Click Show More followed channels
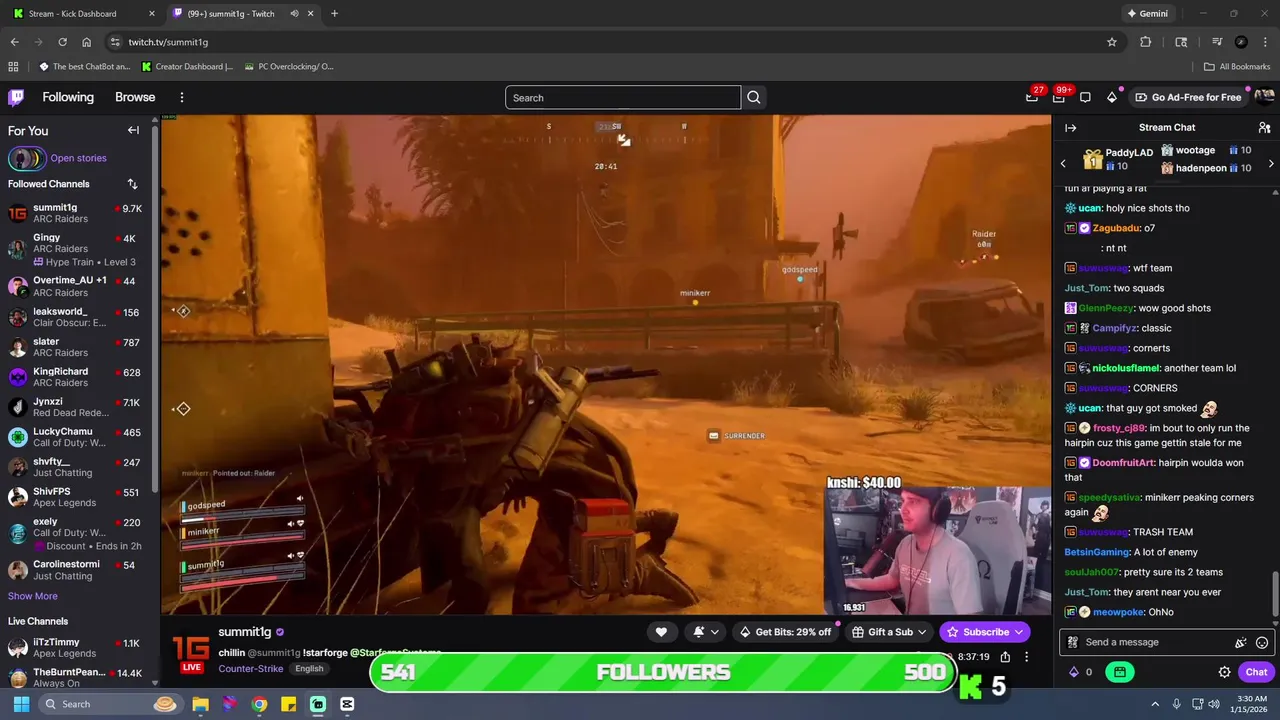1280x720 pixels. pos(33,596)
